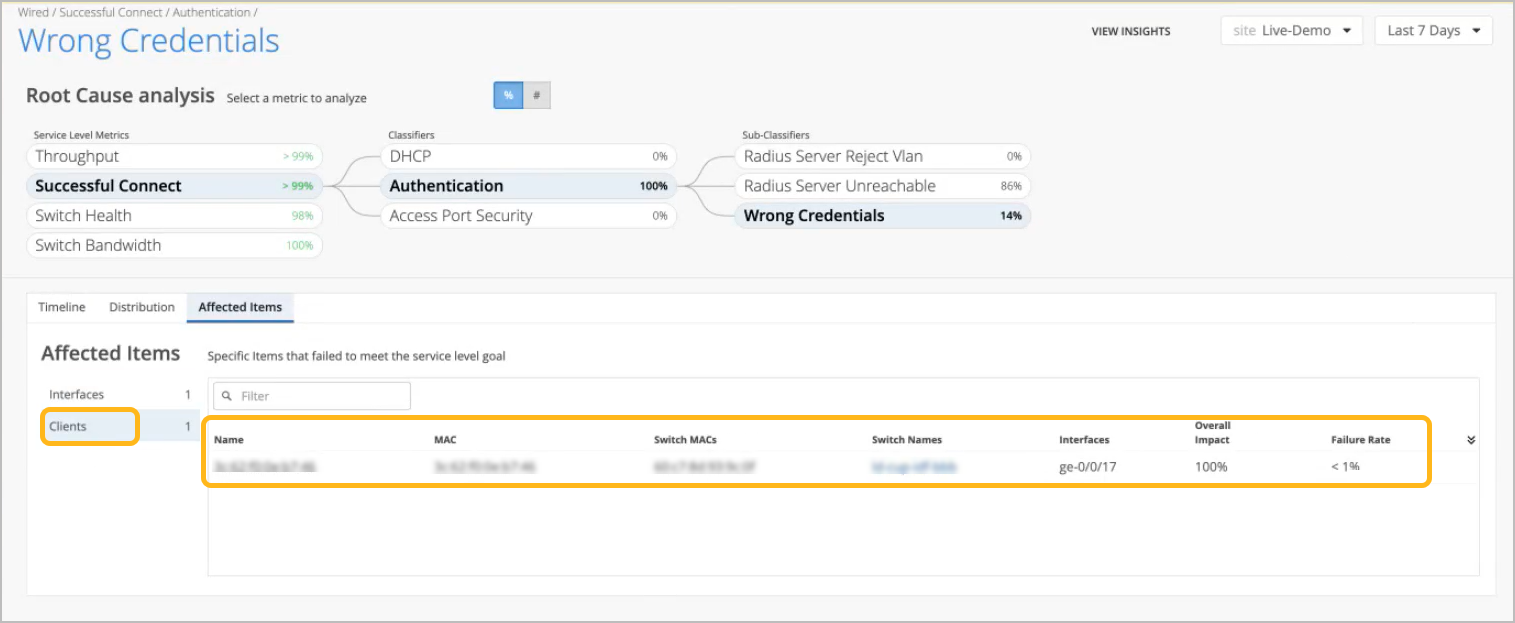Select the Throughput service level metric
Image resolution: width=1515 pixels, height=623 pixels.
(x=174, y=156)
